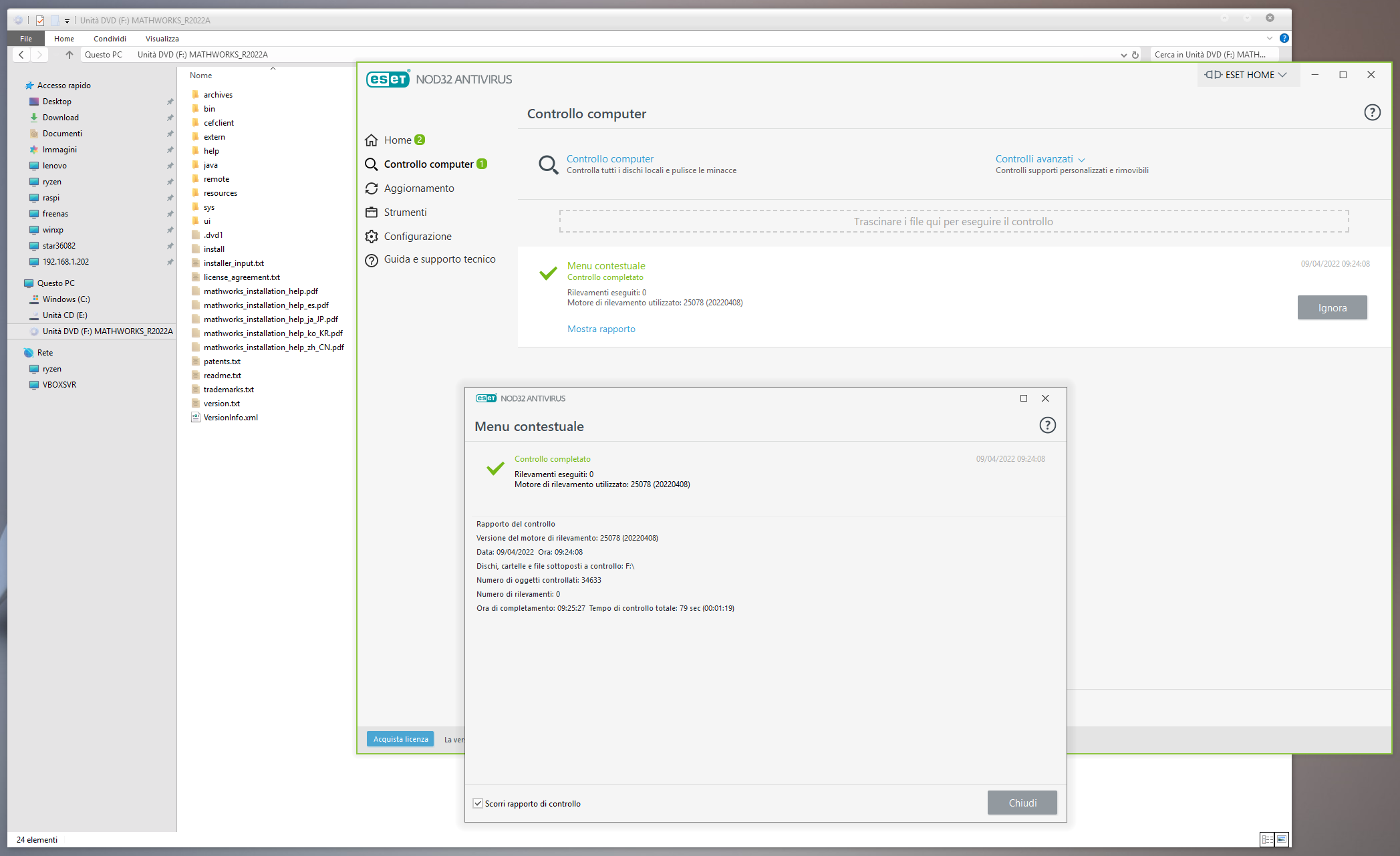Select VersionInfo.xml file
This screenshot has width=1400, height=856.
(230, 418)
